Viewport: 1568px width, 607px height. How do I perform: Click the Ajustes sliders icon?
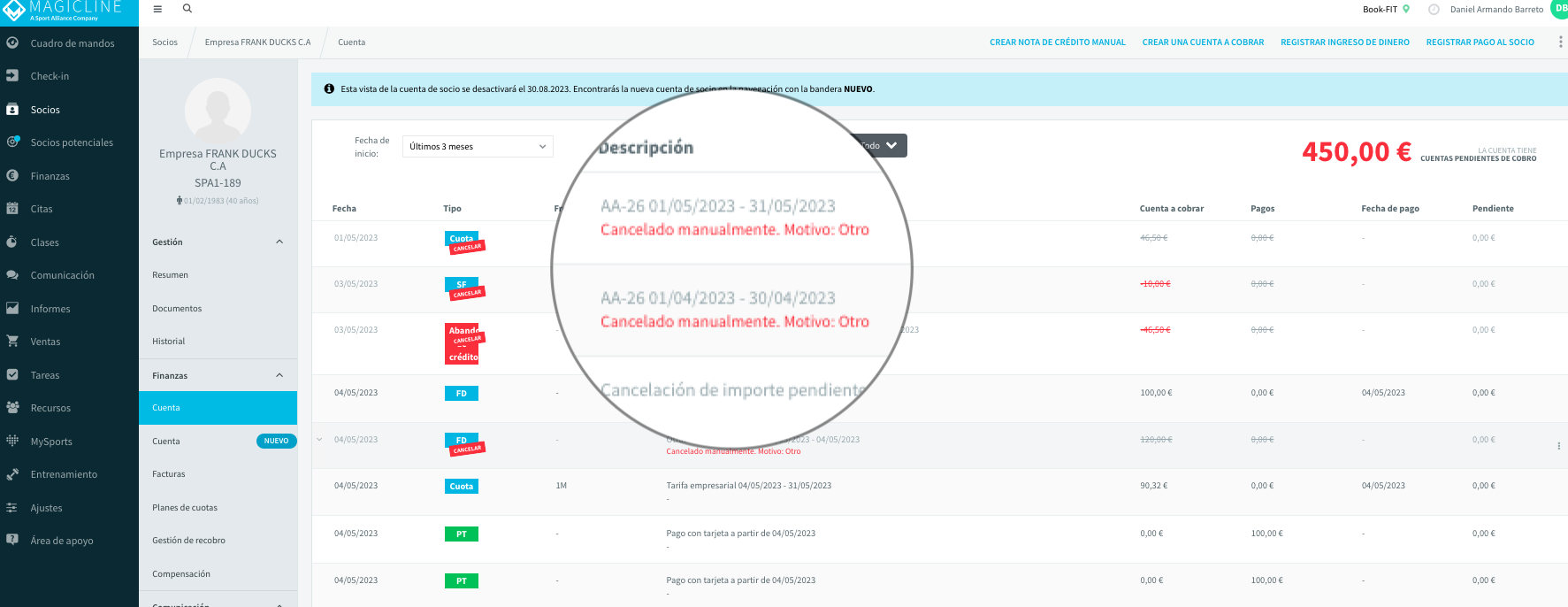[12, 508]
